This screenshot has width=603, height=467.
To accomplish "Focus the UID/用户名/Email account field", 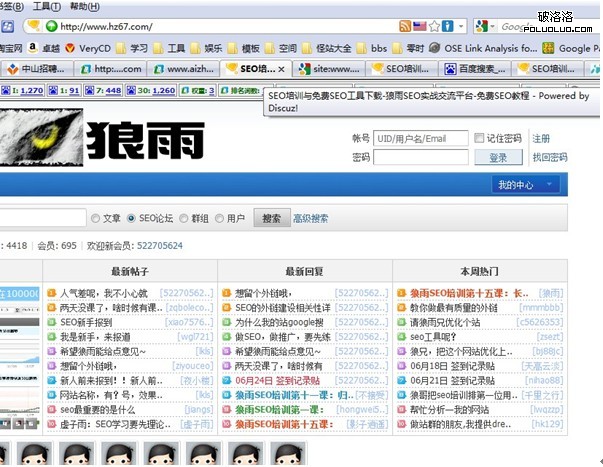I will tap(421, 138).
